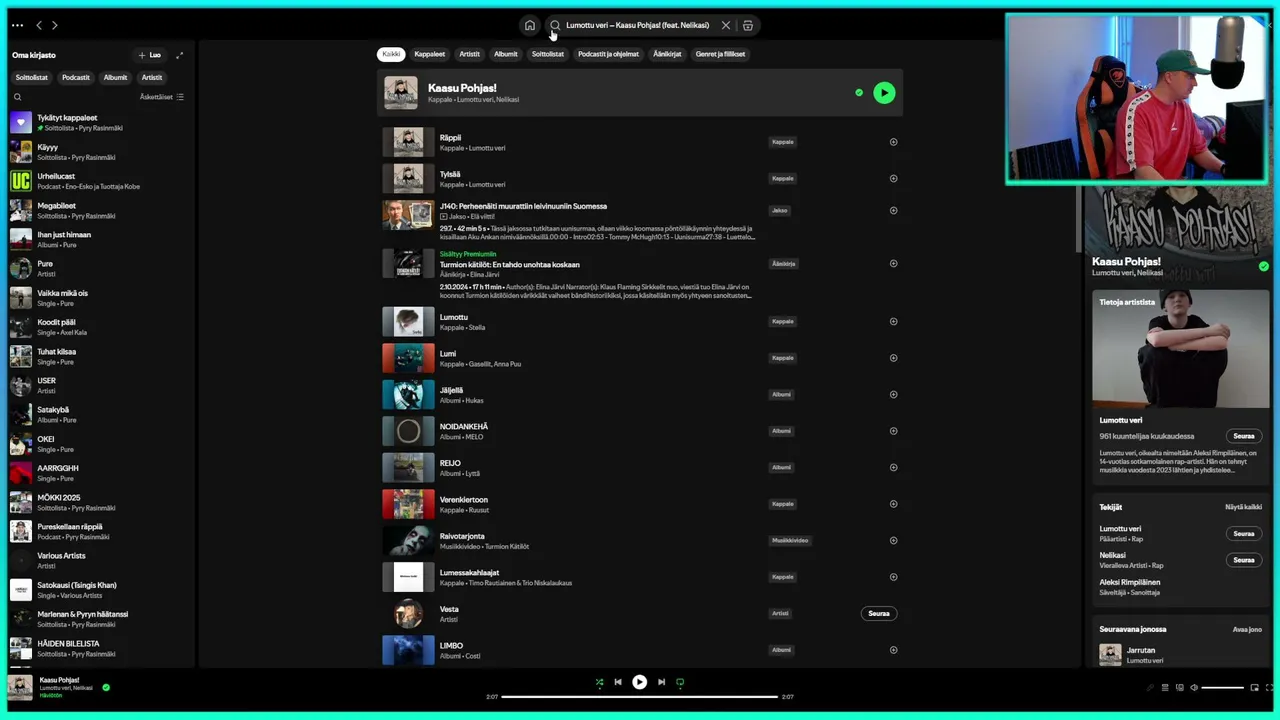Seek within the track progress bar
The width and height of the screenshot is (1280, 720).
point(640,696)
